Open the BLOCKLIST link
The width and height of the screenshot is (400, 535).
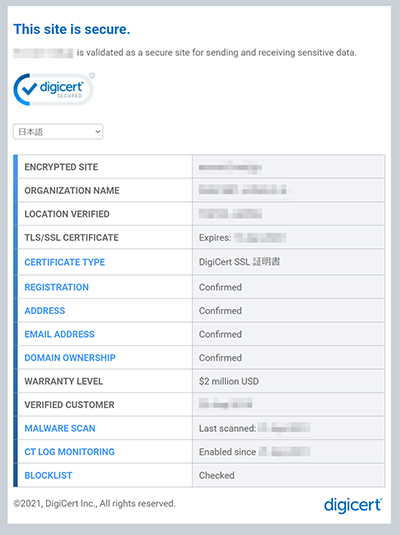pos(48,476)
